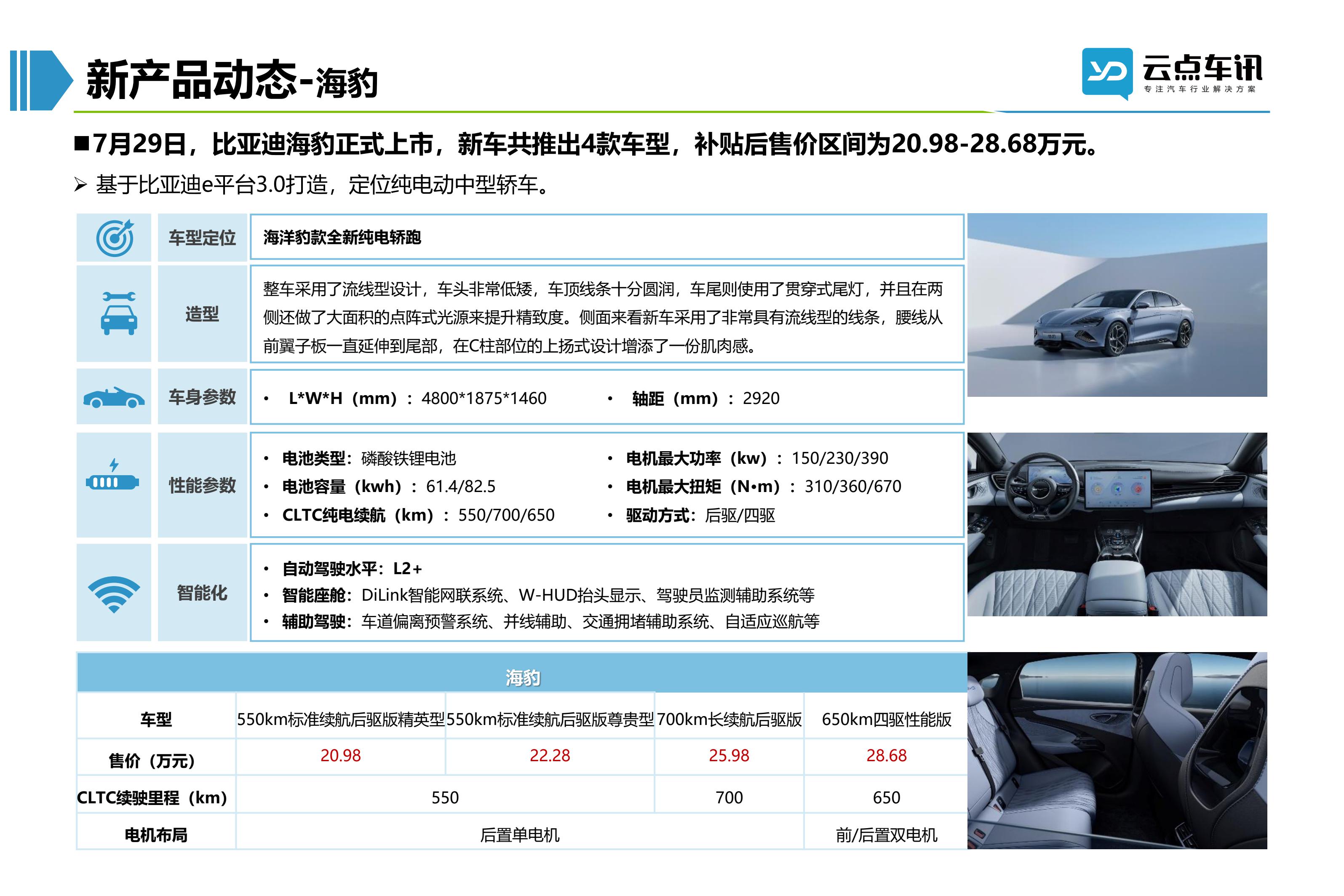
Task: Click the 智能座舱 line about DiLink
Action: pos(548,595)
